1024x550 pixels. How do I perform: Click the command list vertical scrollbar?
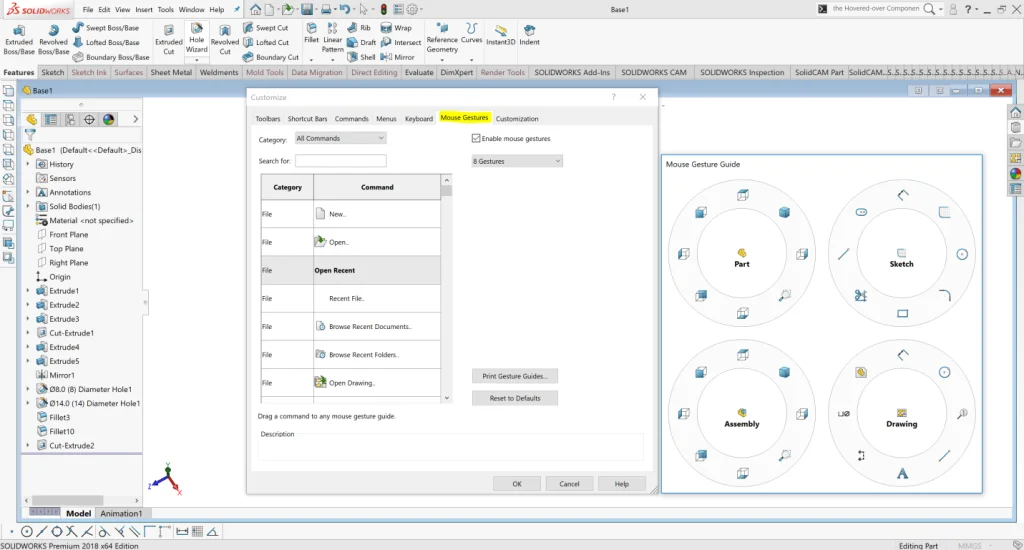click(447, 191)
